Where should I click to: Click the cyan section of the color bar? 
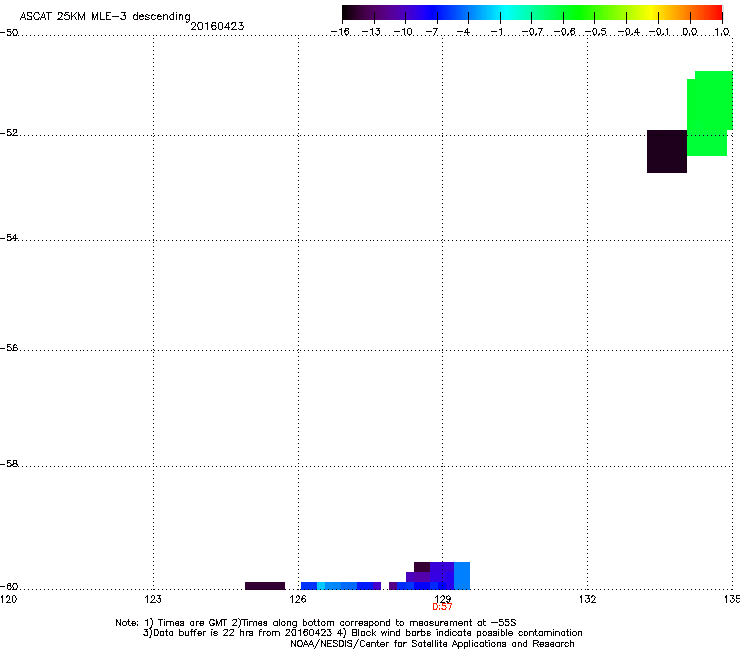507,12
